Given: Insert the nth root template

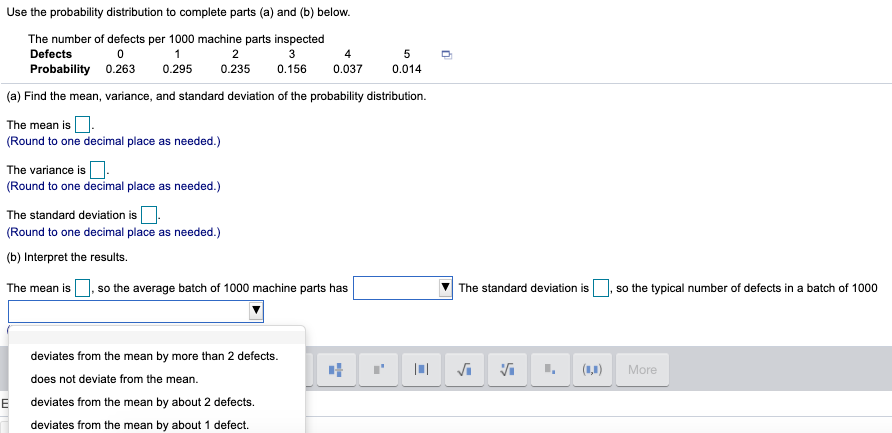Looking at the screenshot, I should pos(507,370).
